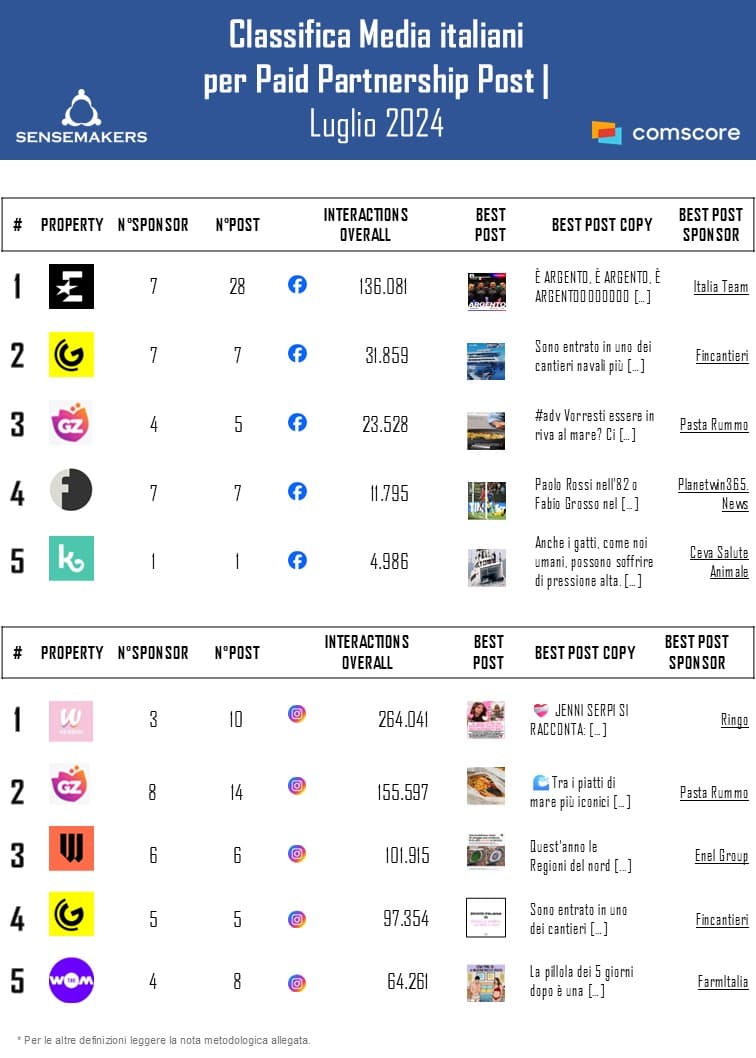Click the comscore logo in the header
This screenshot has width=756, height=1058.
coord(665,132)
